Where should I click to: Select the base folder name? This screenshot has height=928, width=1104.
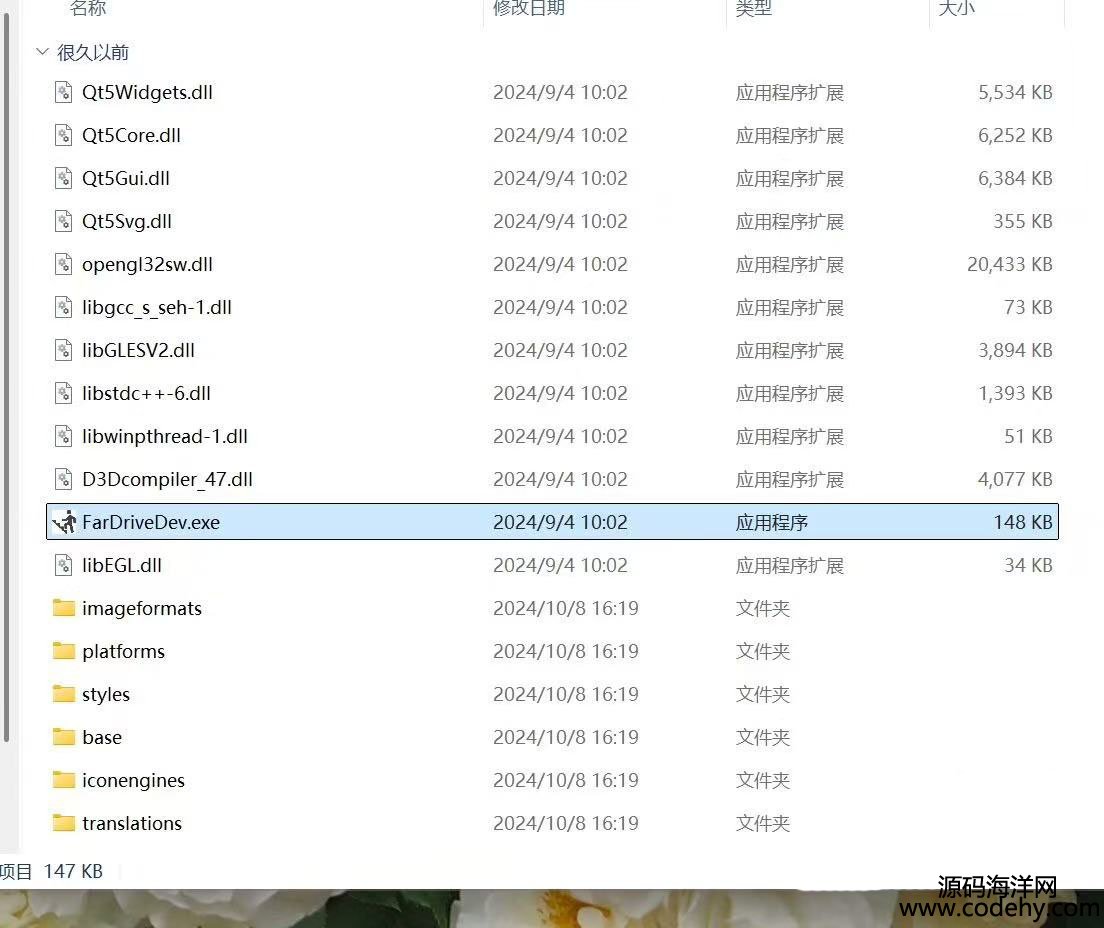coord(102,736)
